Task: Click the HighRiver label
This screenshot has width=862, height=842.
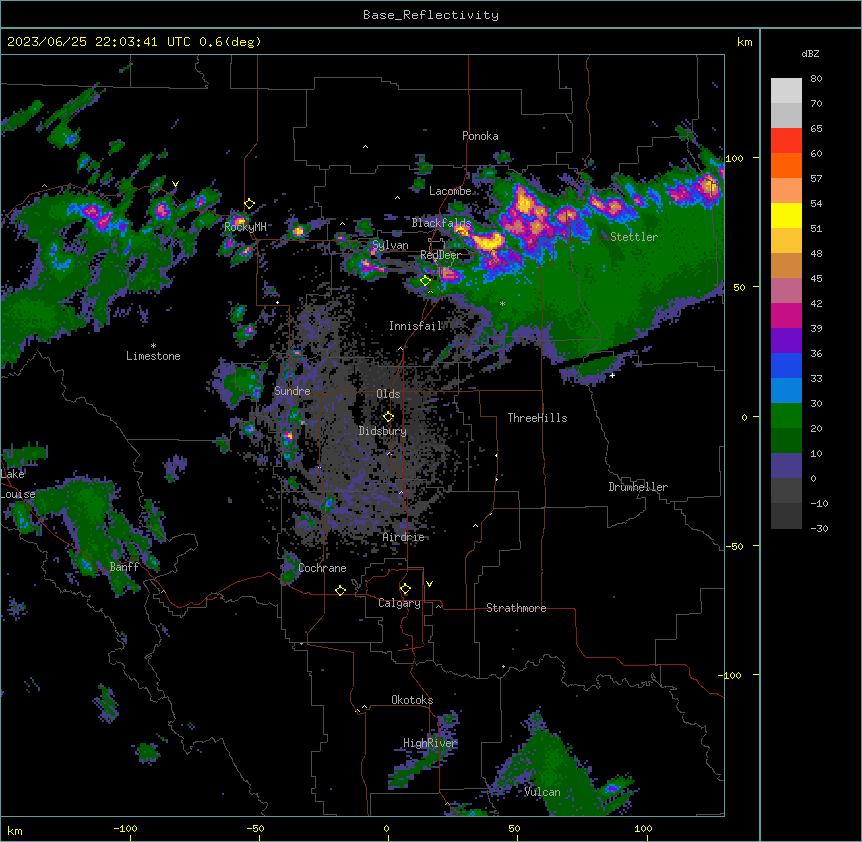Action: (x=430, y=743)
